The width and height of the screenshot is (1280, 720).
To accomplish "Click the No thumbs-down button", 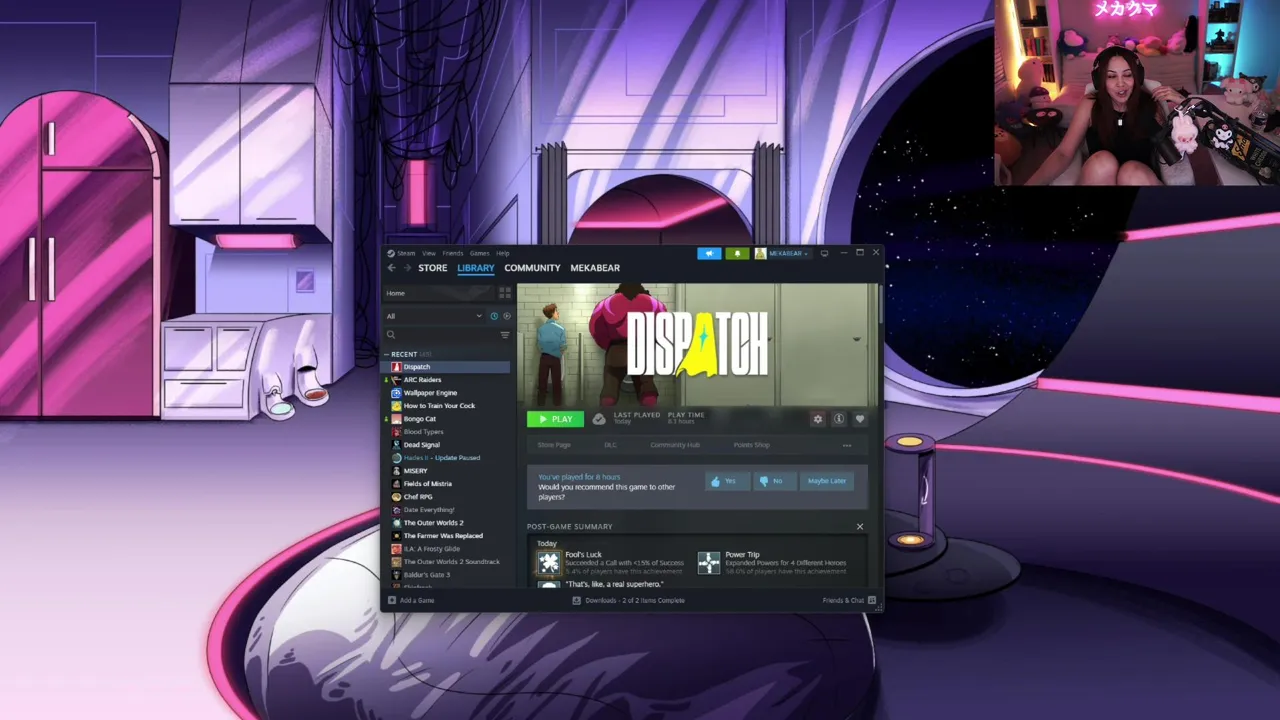I will pyautogui.click(x=773, y=481).
